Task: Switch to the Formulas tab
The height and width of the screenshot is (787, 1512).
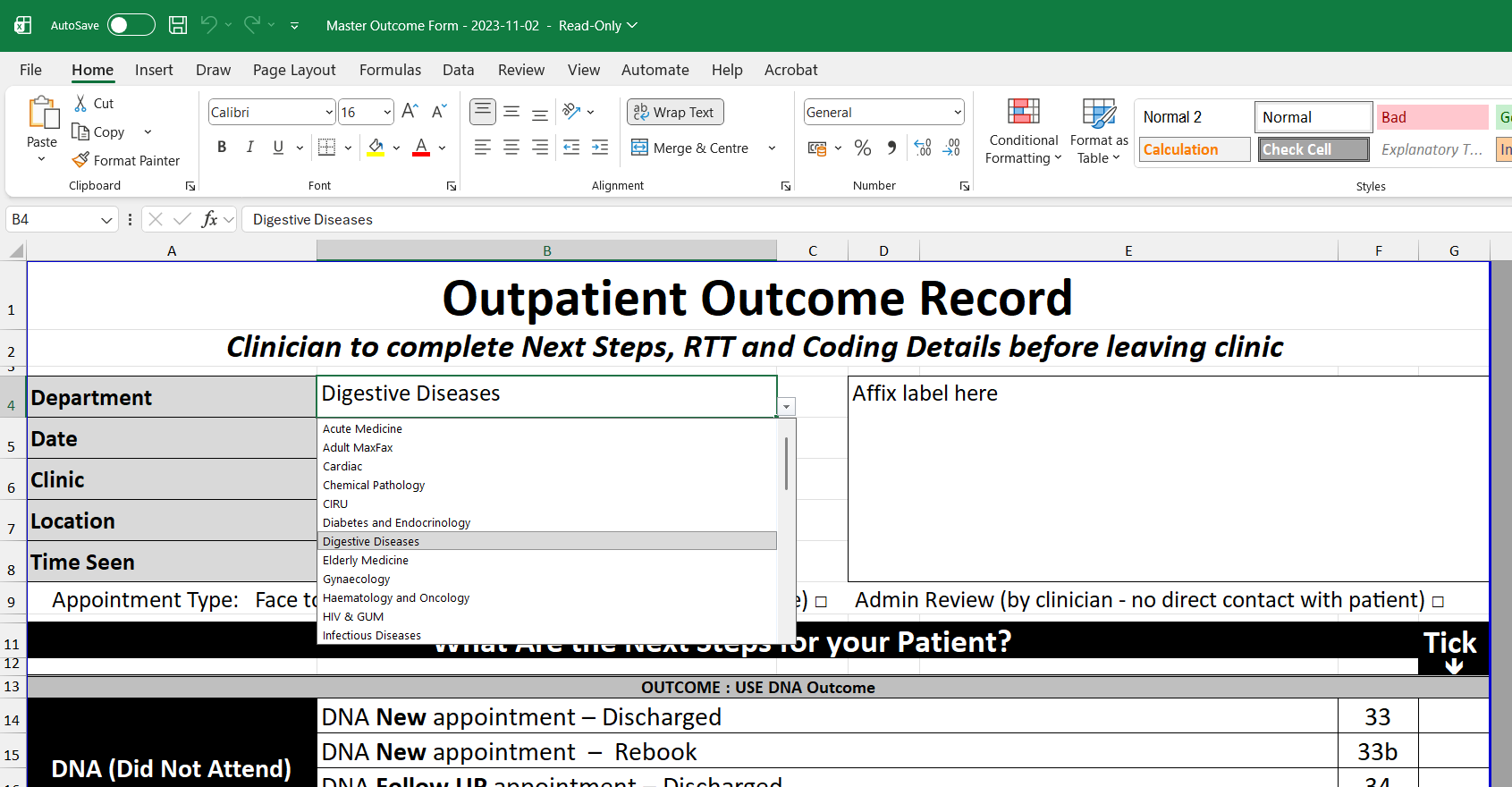Action: point(390,70)
